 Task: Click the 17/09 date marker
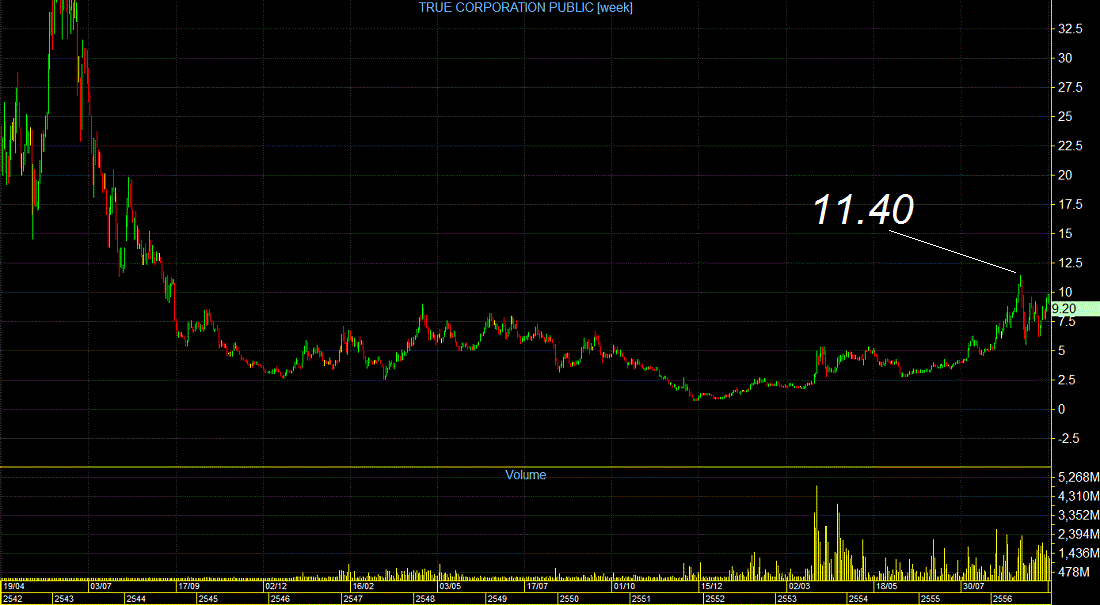pyautogui.click(x=189, y=586)
